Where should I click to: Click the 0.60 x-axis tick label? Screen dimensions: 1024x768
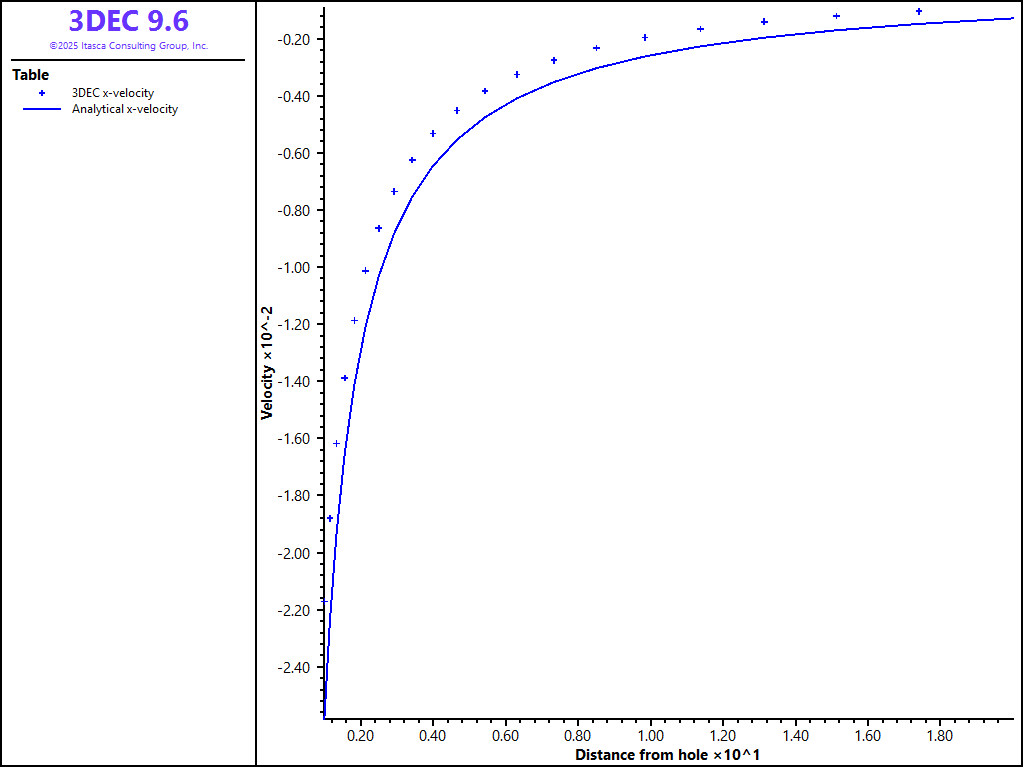tap(505, 736)
